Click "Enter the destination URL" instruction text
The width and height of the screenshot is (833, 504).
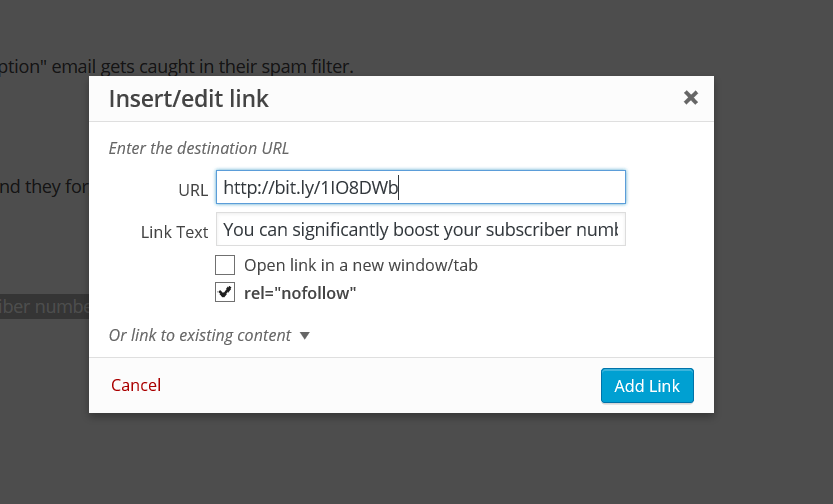(x=198, y=148)
